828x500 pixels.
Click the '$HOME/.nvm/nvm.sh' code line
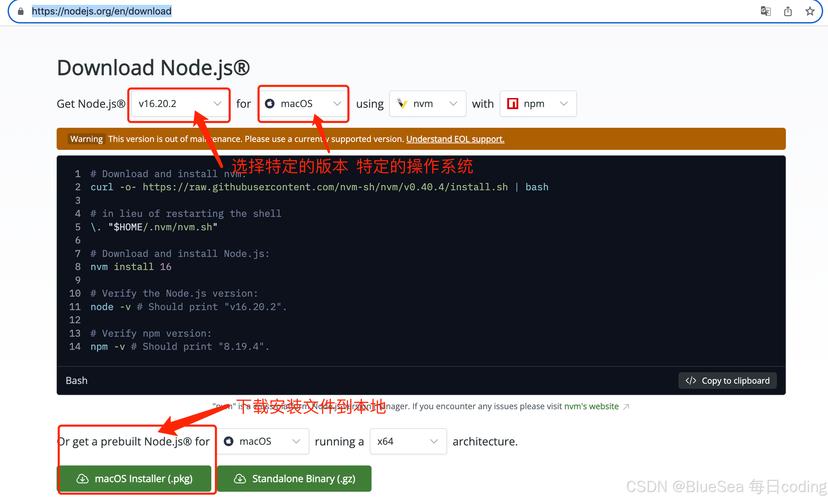click(x=154, y=227)
